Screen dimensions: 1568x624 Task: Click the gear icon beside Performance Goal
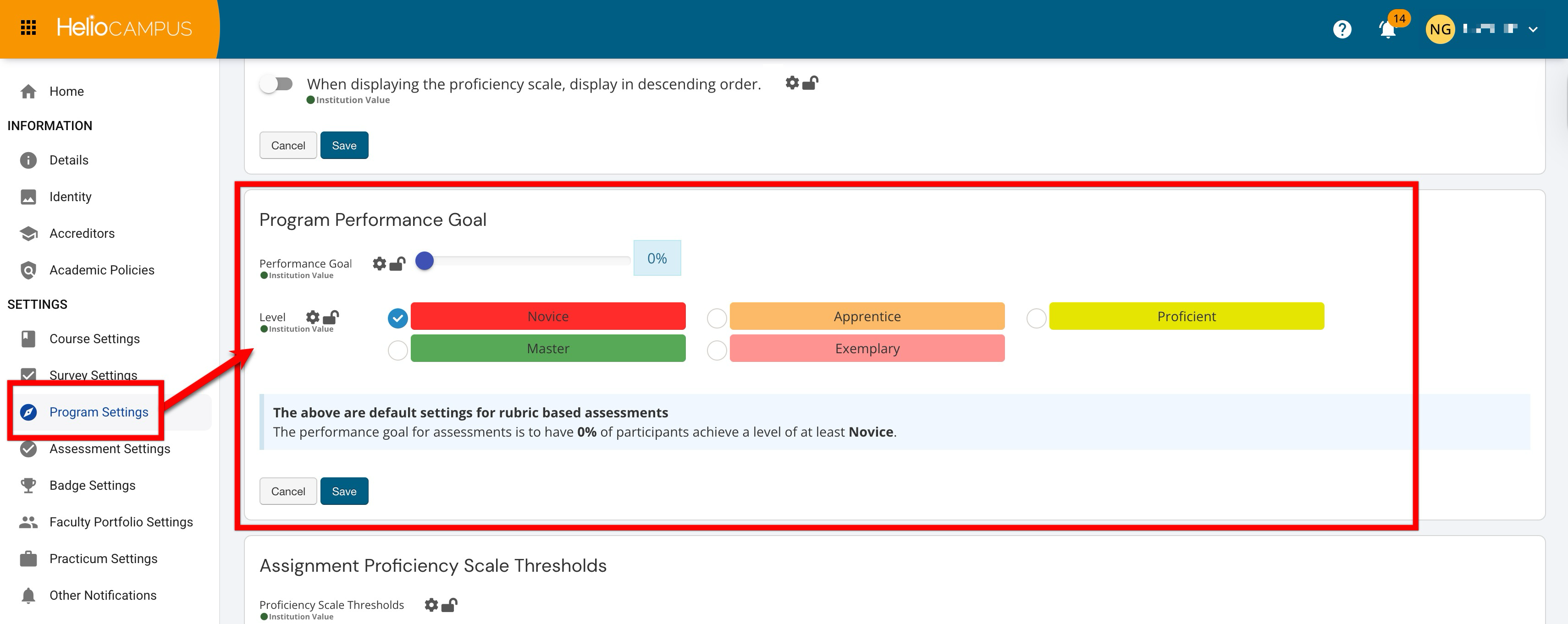379,263
